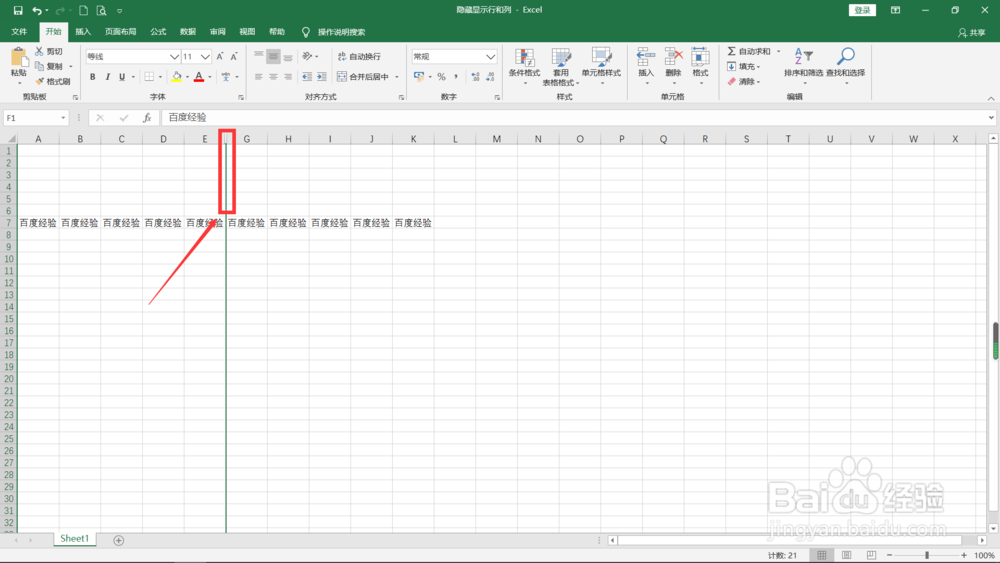
Task: Align text left
Action: click(258, 77)
